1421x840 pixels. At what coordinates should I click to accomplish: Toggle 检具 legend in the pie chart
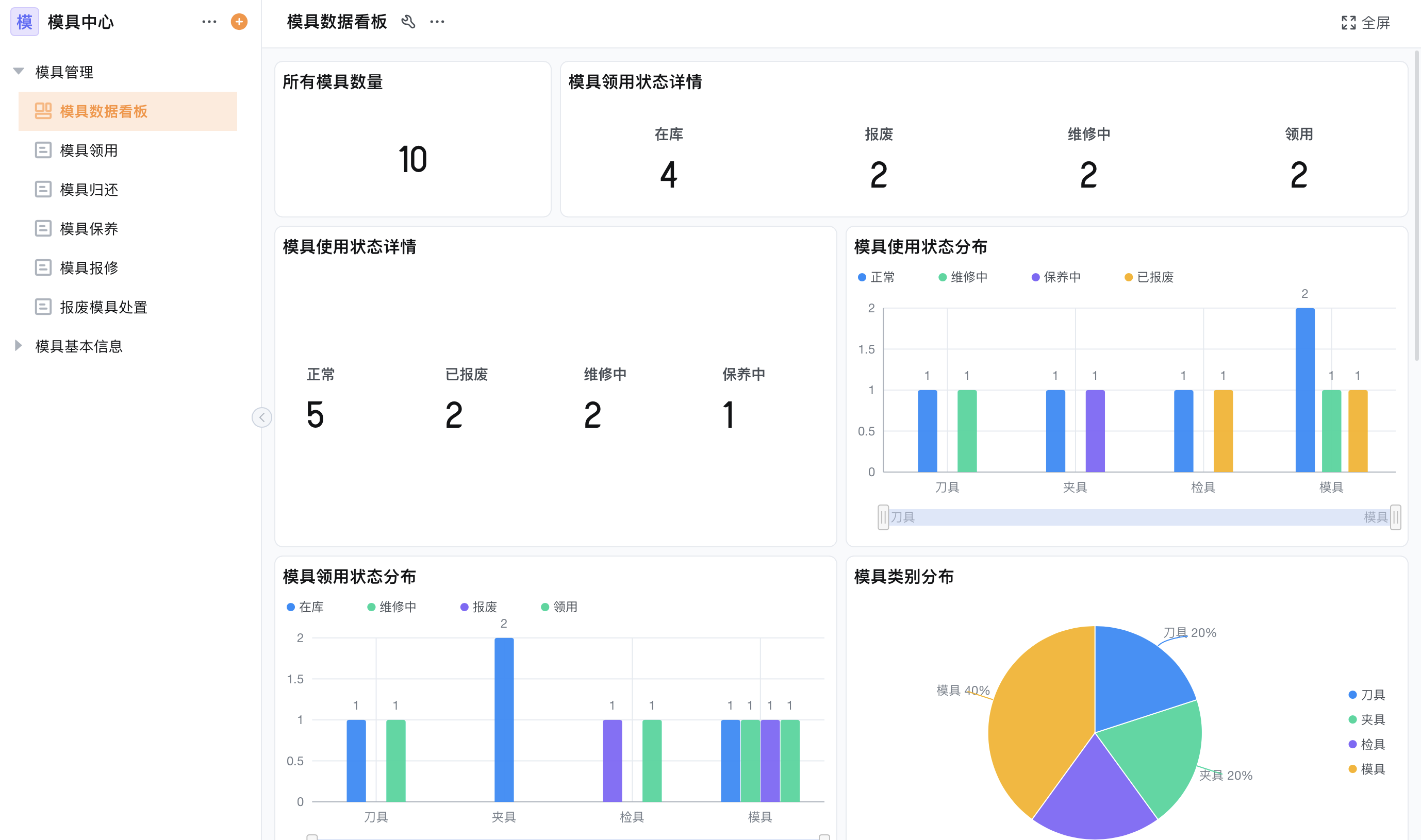click(x=1367, y=744)
